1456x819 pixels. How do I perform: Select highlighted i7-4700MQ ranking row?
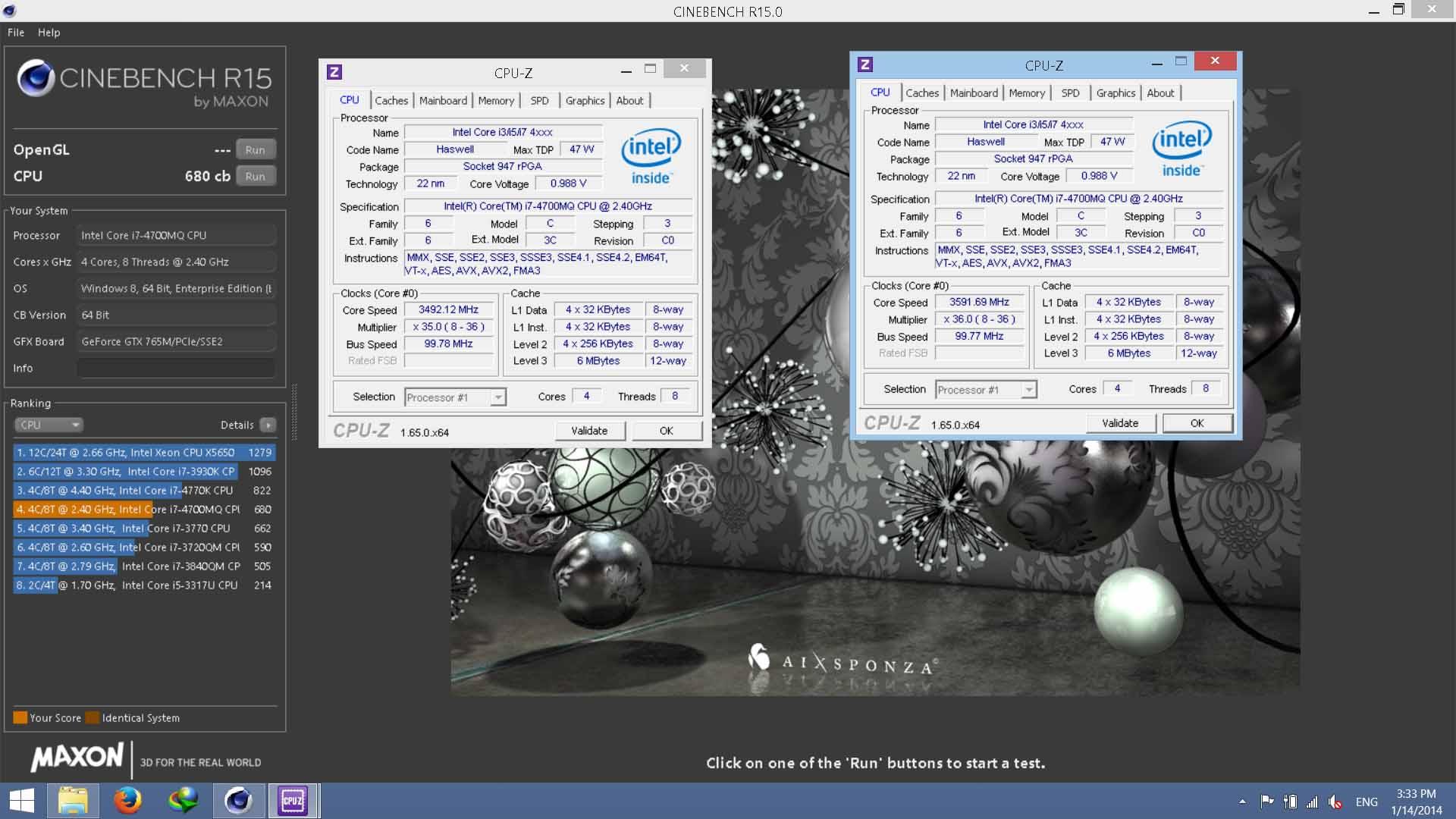click(x=144, y=509)
